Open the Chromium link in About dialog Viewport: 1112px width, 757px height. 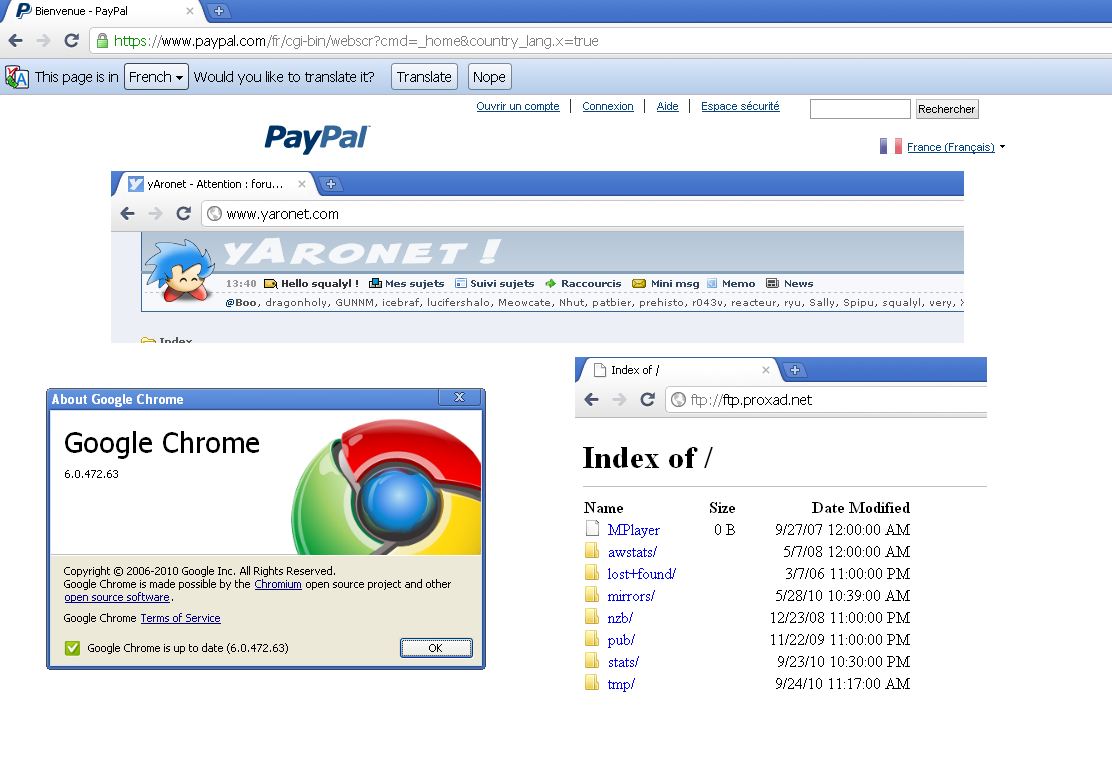[x=277, y=584]
